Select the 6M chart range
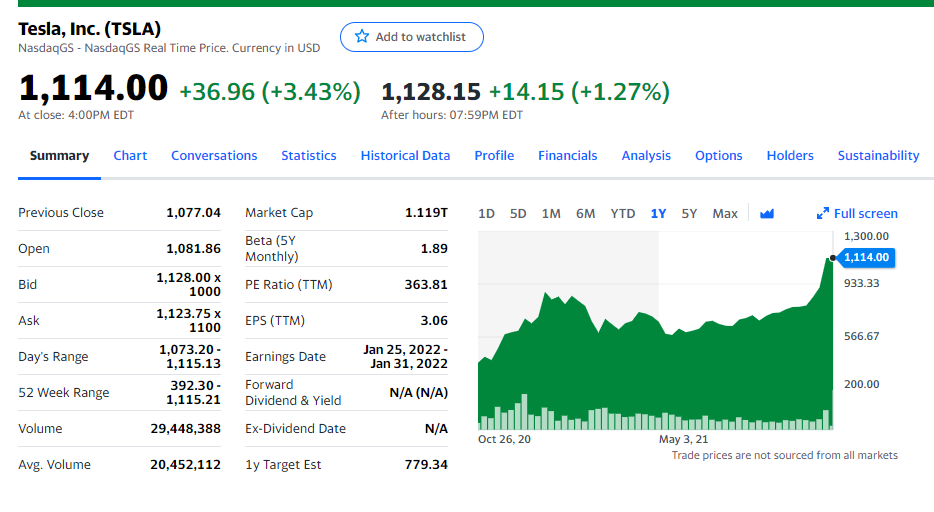Image resolution: width=934 pixels, height=512 pixels. click(585, 213)
